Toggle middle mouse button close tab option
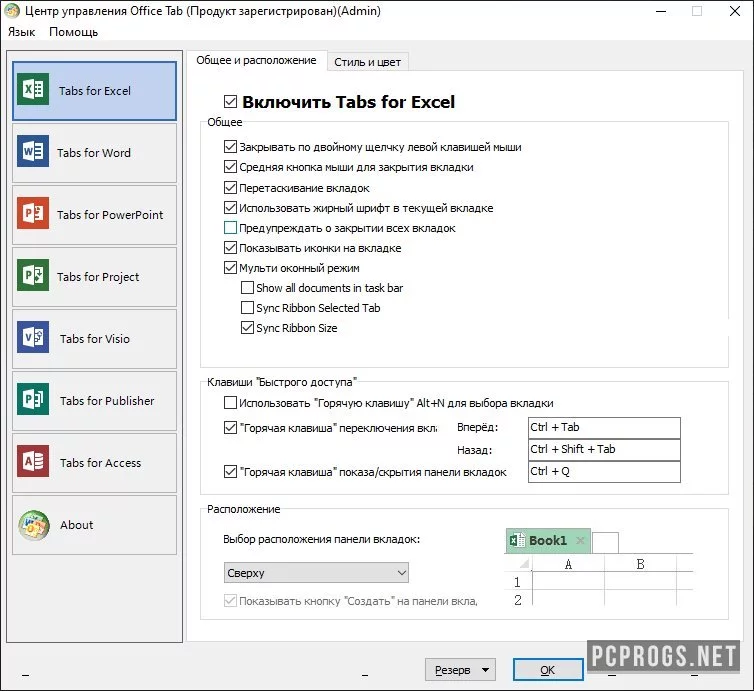Viewport: 754px width, 691px height. 230,167
